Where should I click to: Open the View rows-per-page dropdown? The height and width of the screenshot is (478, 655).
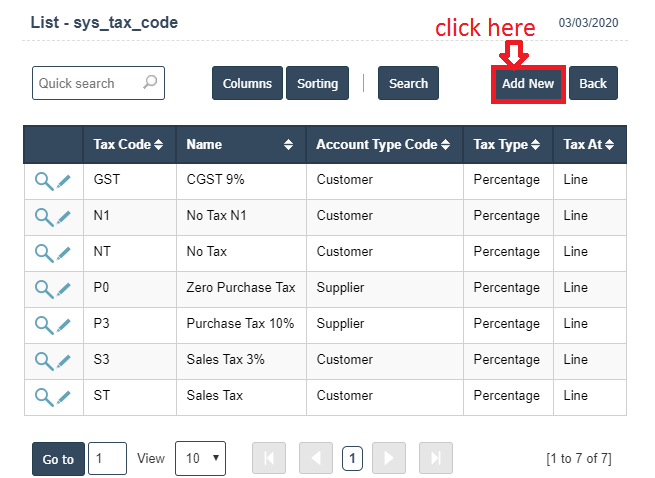[200, 459]
